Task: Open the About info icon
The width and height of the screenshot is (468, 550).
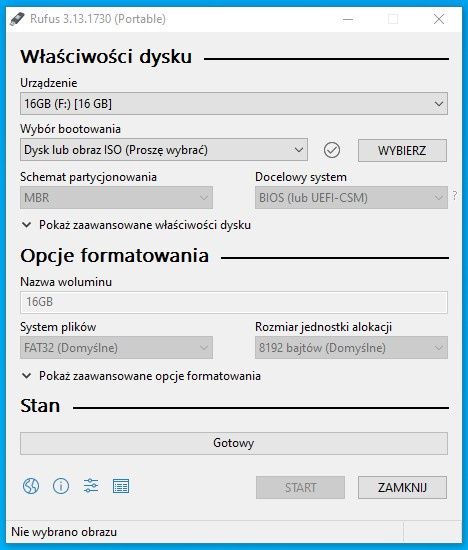Action: (x=61, y=486)
